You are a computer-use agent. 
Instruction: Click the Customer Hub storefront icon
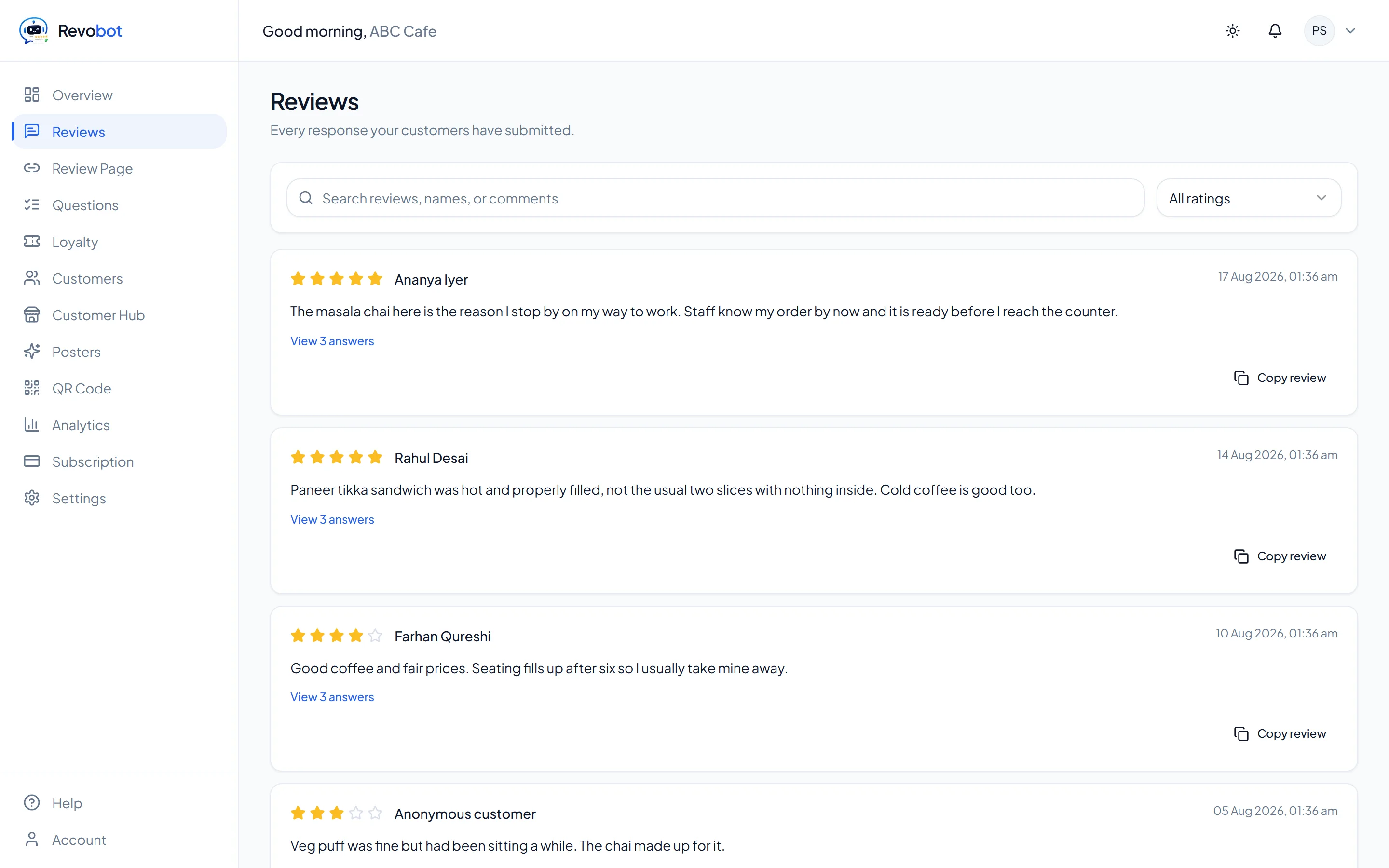[x=32, y=314]
